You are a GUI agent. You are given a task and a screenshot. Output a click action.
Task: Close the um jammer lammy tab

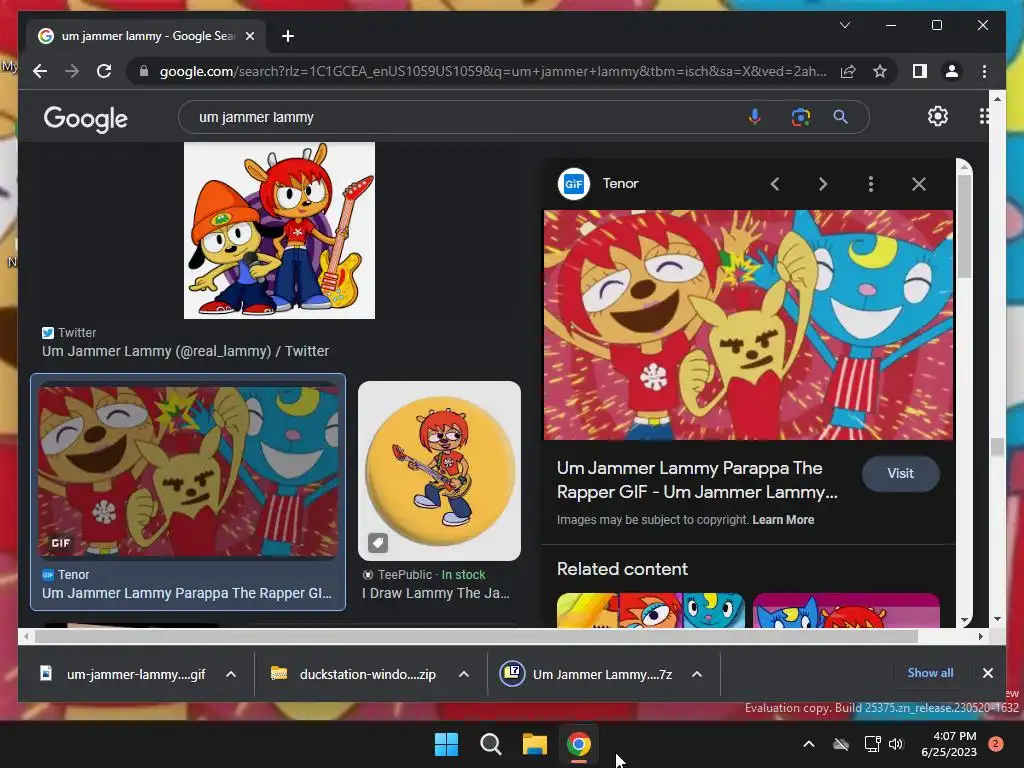249,36
